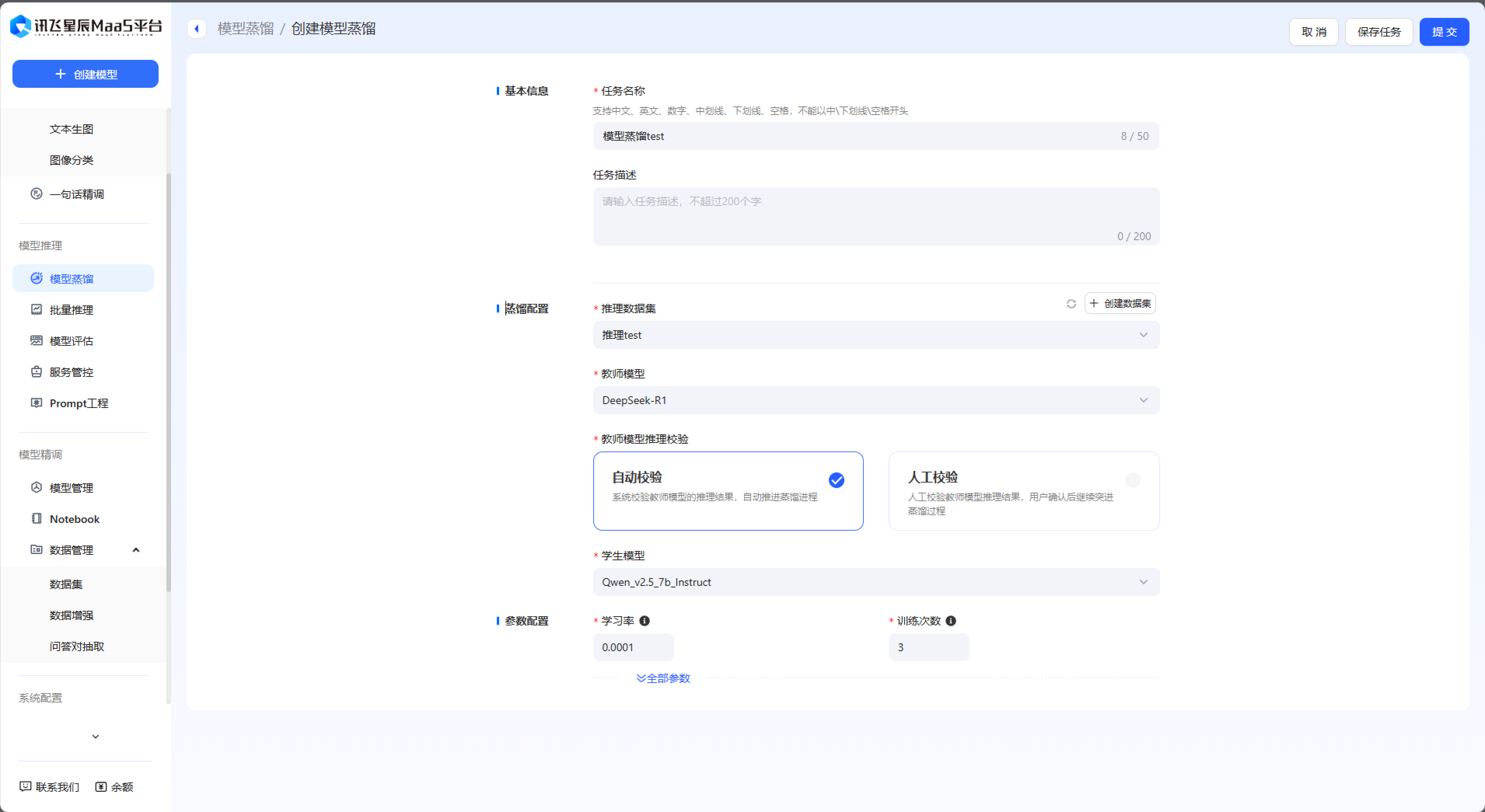
Task: Click the 数据管理 folder icon
Action: 36,550
